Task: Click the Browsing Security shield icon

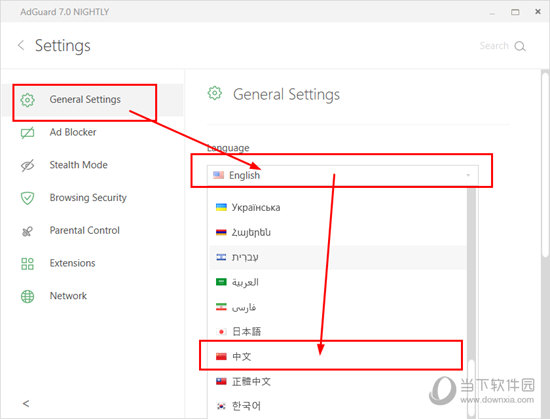Action: (27, 198)
